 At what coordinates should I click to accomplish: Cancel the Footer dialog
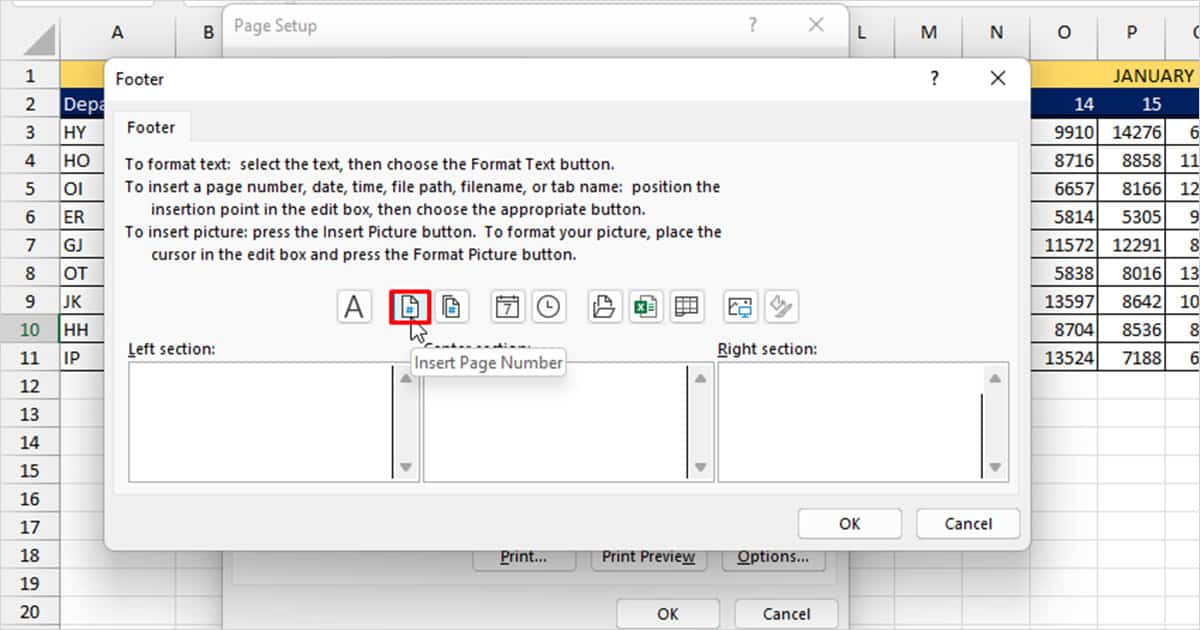[x=969, y=523]
